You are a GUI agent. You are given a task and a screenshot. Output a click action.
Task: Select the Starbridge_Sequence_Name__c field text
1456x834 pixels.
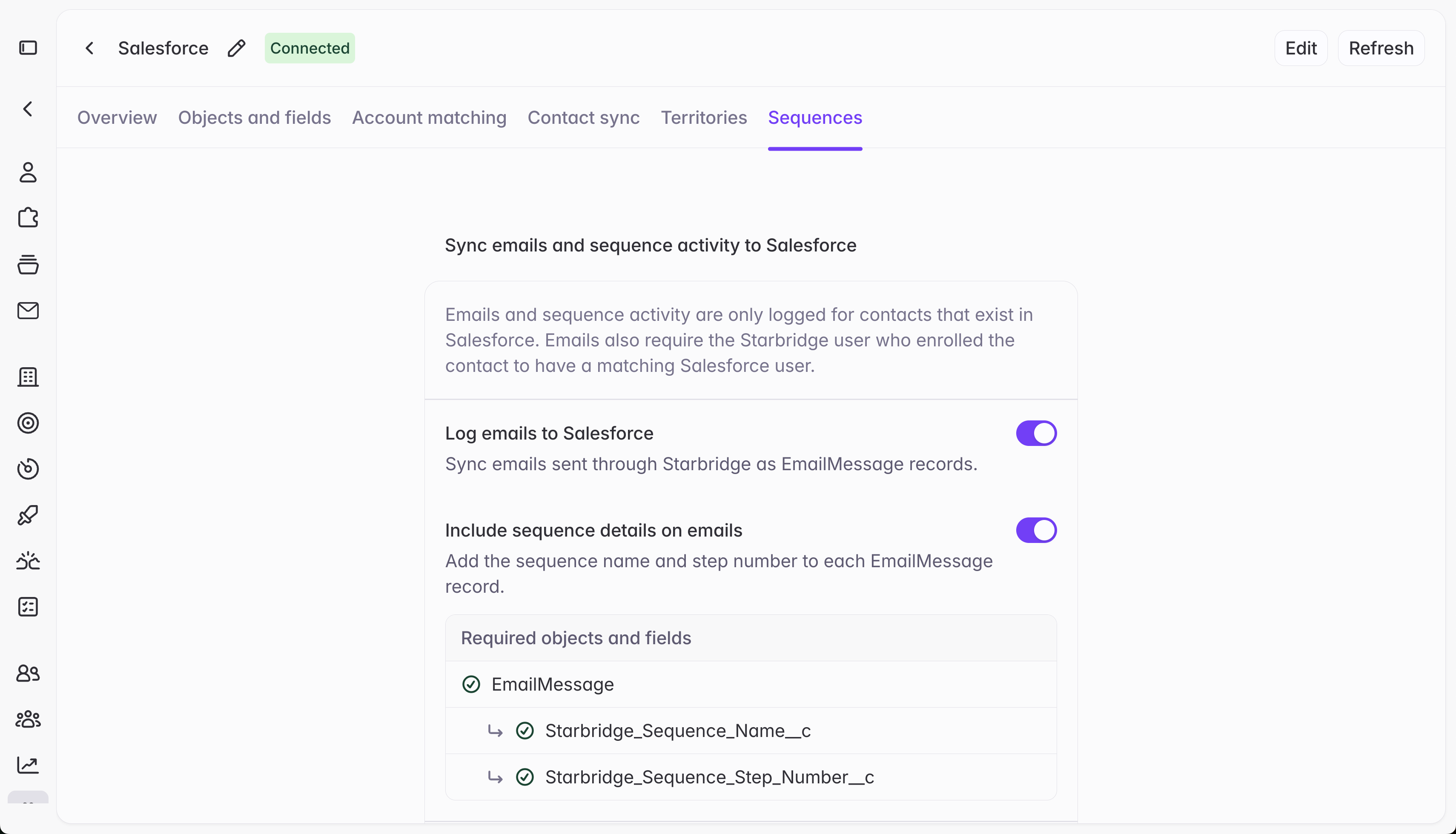[x=678, y=730]
